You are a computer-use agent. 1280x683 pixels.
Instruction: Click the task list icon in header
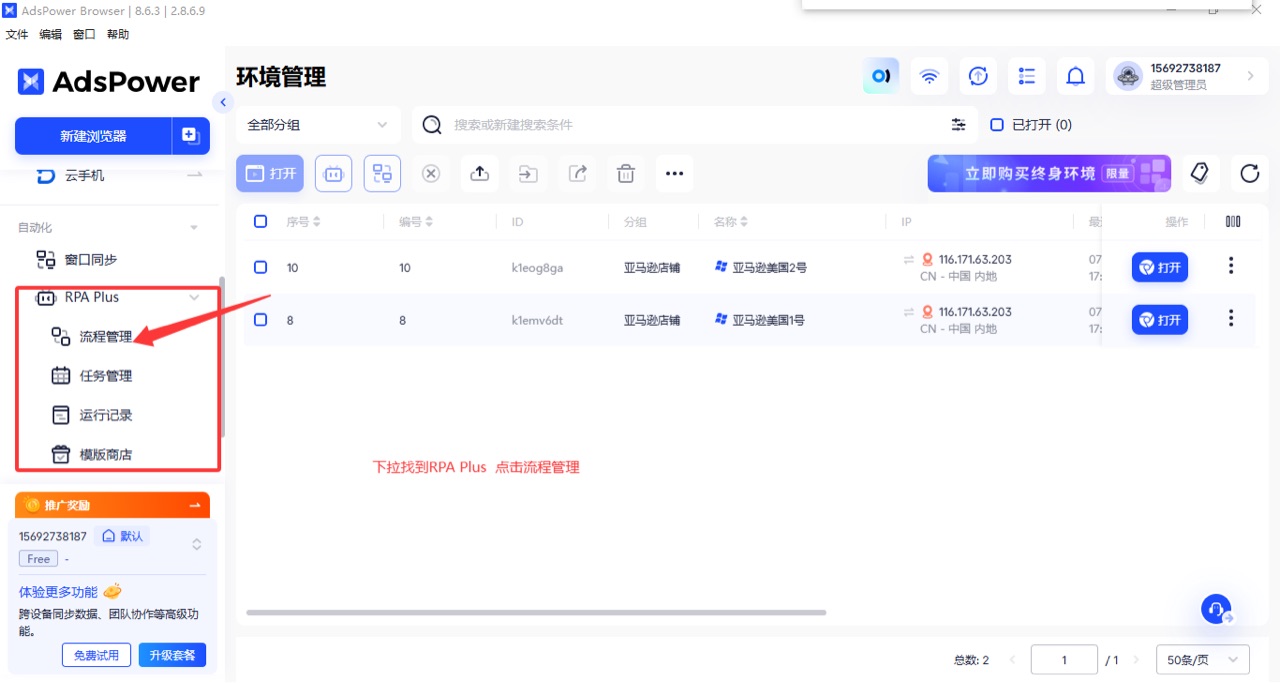tap(1027, 76)
